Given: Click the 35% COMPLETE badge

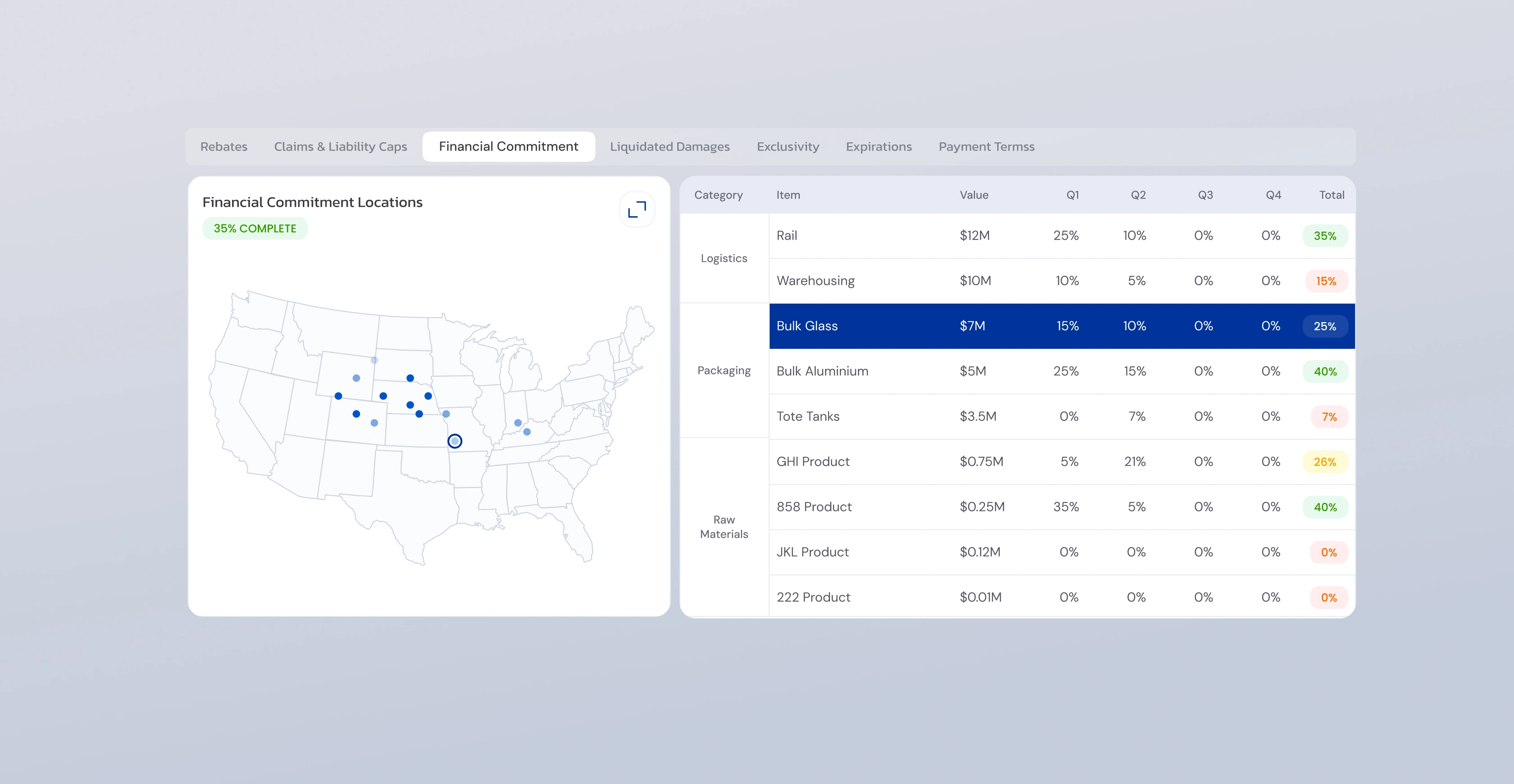Looking at the screenshot, I should coord(255,228).
